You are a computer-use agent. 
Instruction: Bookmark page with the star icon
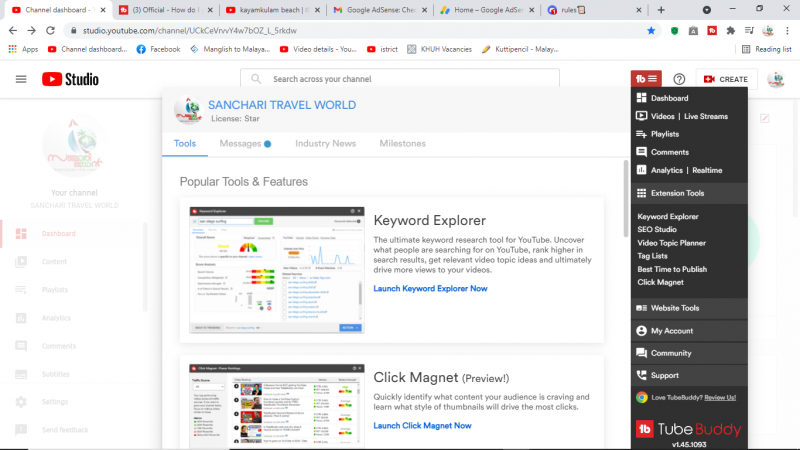click(x=651, y=31)
